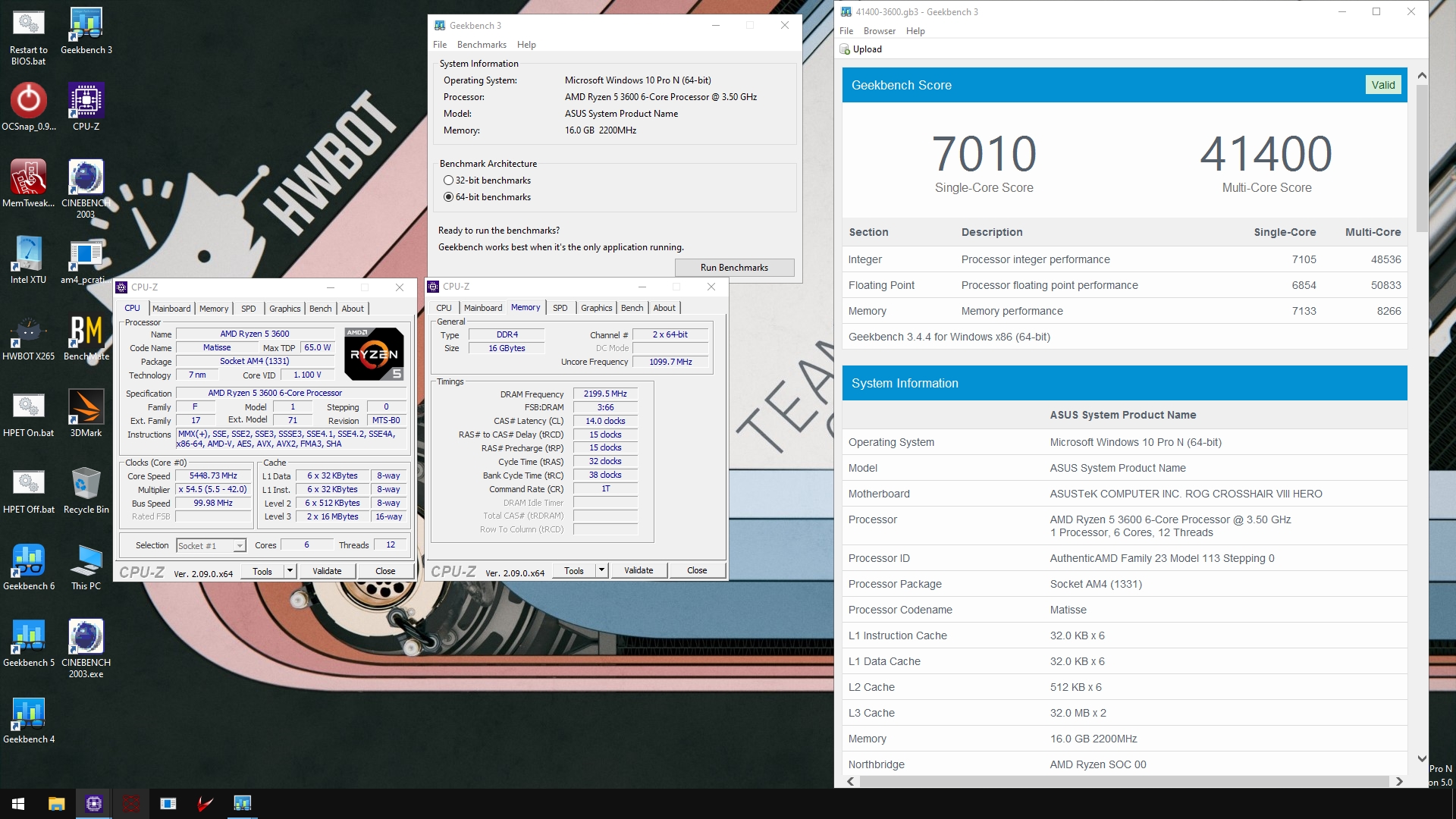Expand Tools dropdown arrow in left CPU-Z
The height and width of the screenshot is (819, 1456).
click(290, 571)
